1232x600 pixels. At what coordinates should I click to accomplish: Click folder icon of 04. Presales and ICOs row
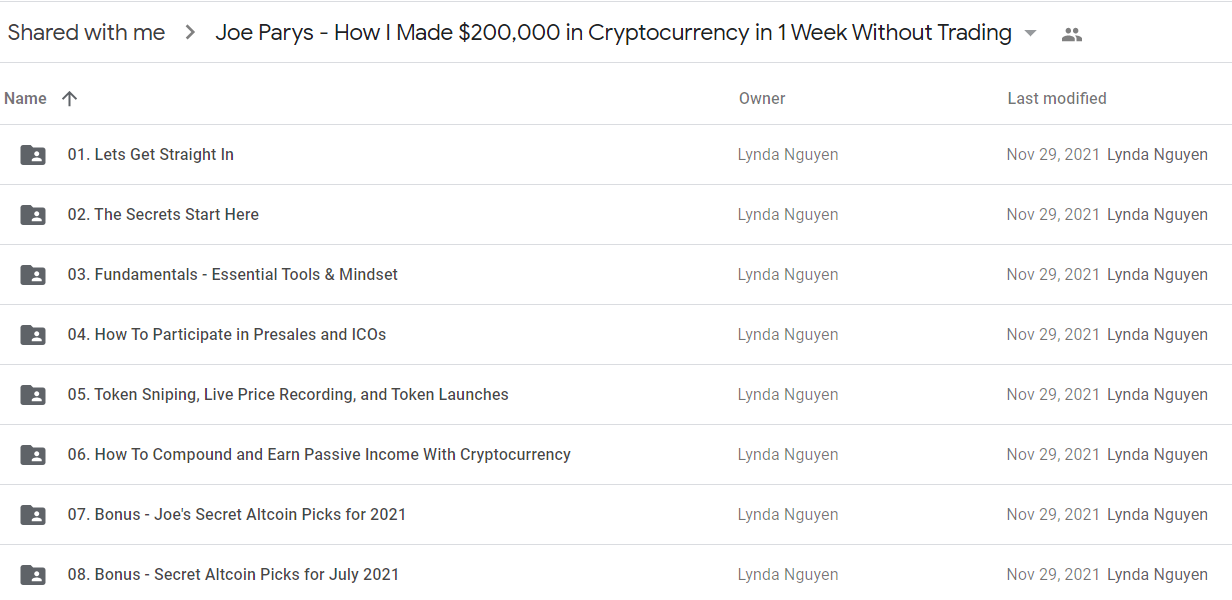point(33,335)
